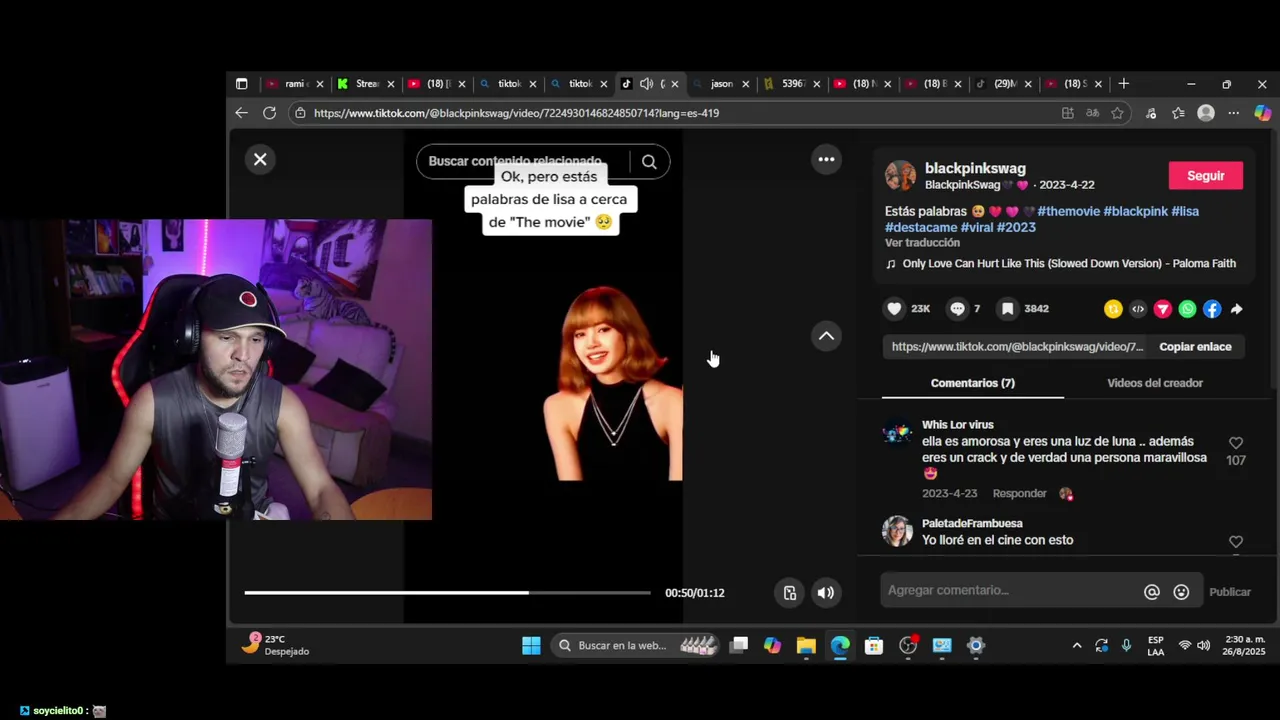Switch to Videos del creador tab
1280x720 pixels.
point(1155,383)
